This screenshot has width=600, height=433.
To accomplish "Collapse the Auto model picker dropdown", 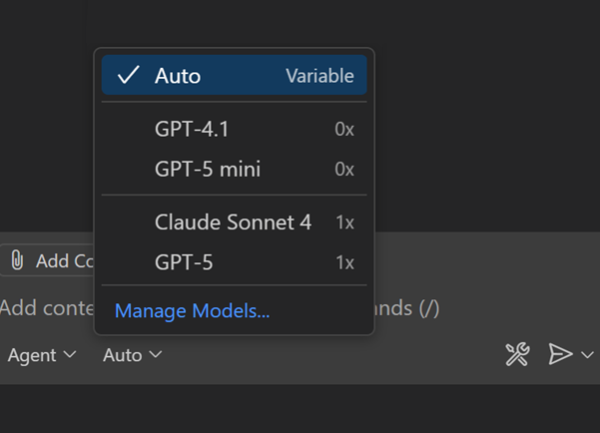I will click(x=132, y=355).
